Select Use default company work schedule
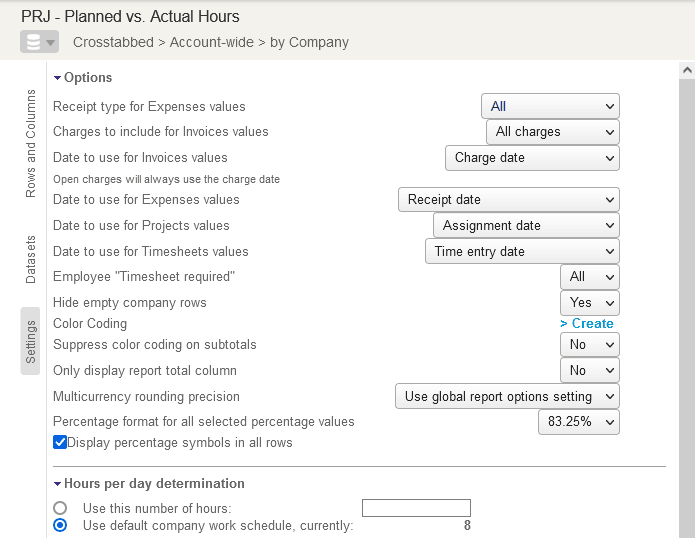695x538 pixels. [60, 525]
